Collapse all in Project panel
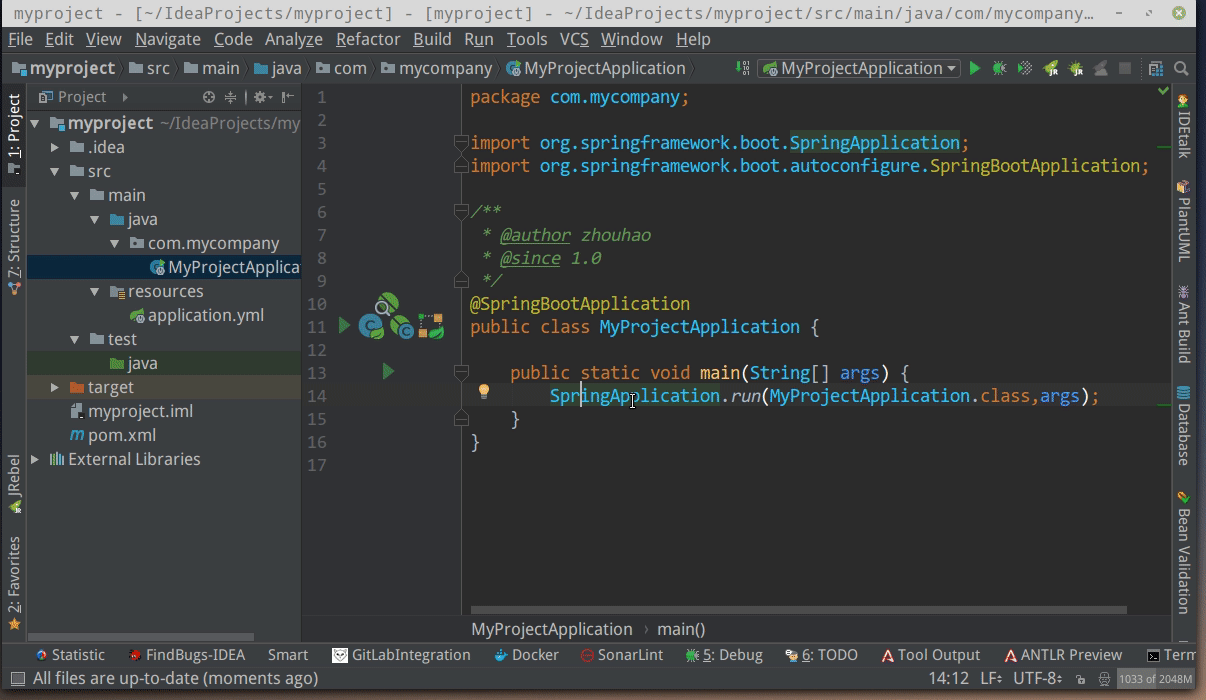The image size is (1206, 700). pyautogui.click(x=230, y=97)
